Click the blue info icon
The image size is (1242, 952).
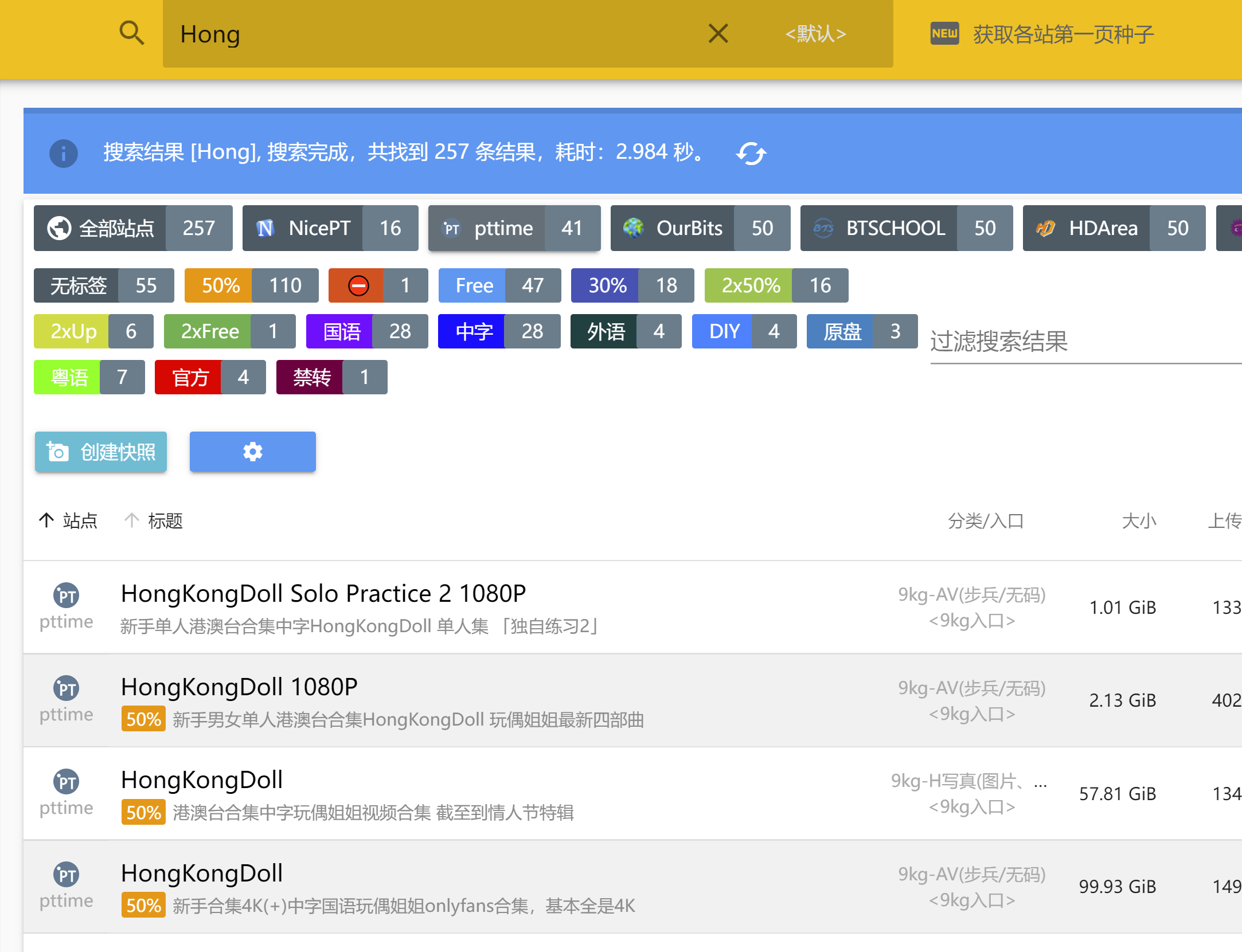click(x=63, y=153)
